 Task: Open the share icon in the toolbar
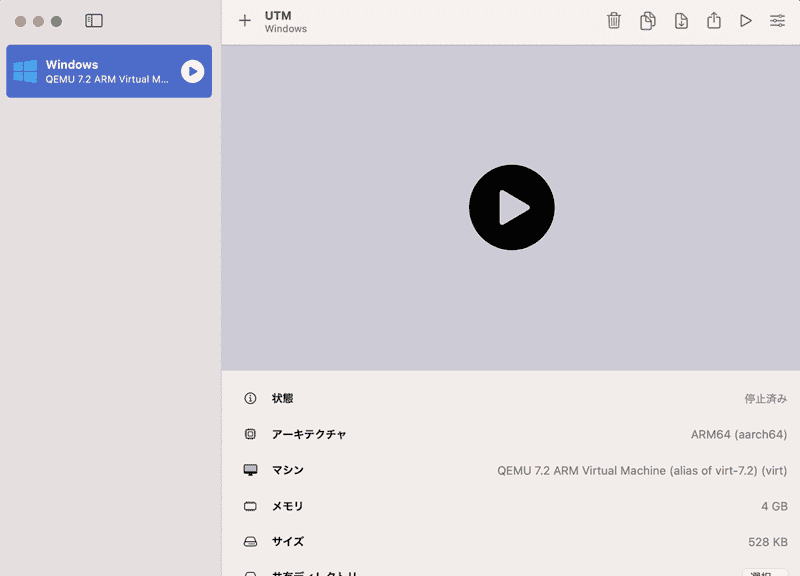pyautogui.click(x=714, y=20)
